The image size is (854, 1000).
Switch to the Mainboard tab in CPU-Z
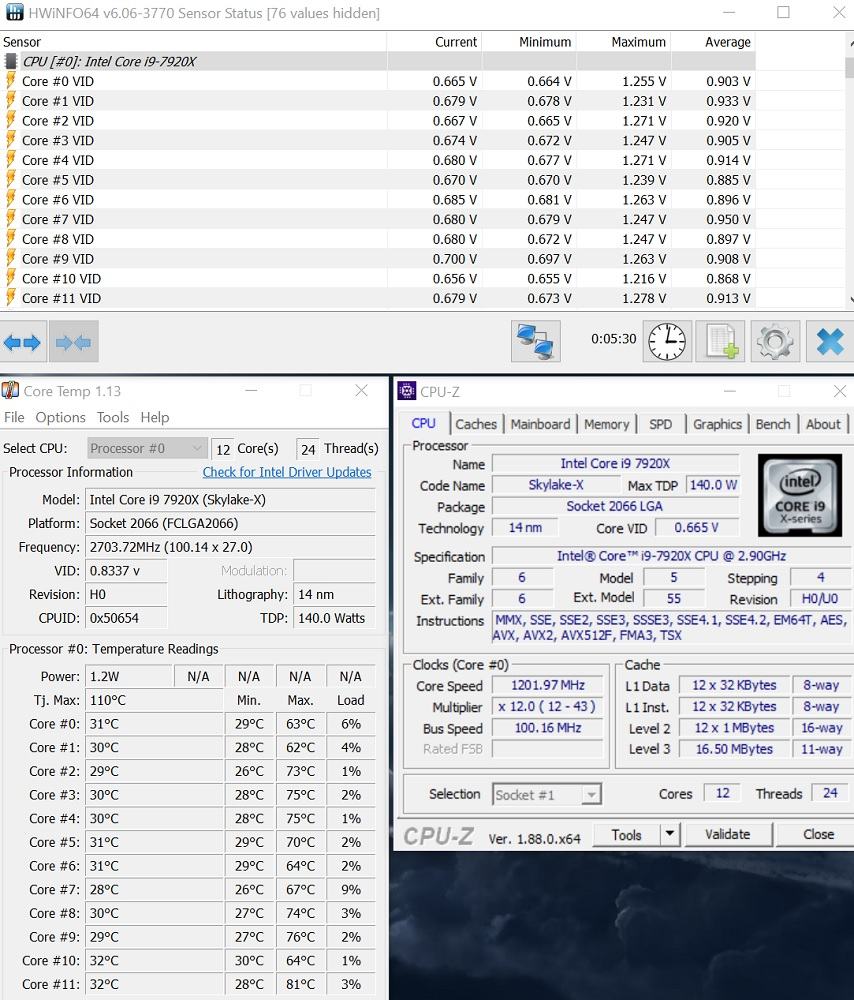[540, 424]
